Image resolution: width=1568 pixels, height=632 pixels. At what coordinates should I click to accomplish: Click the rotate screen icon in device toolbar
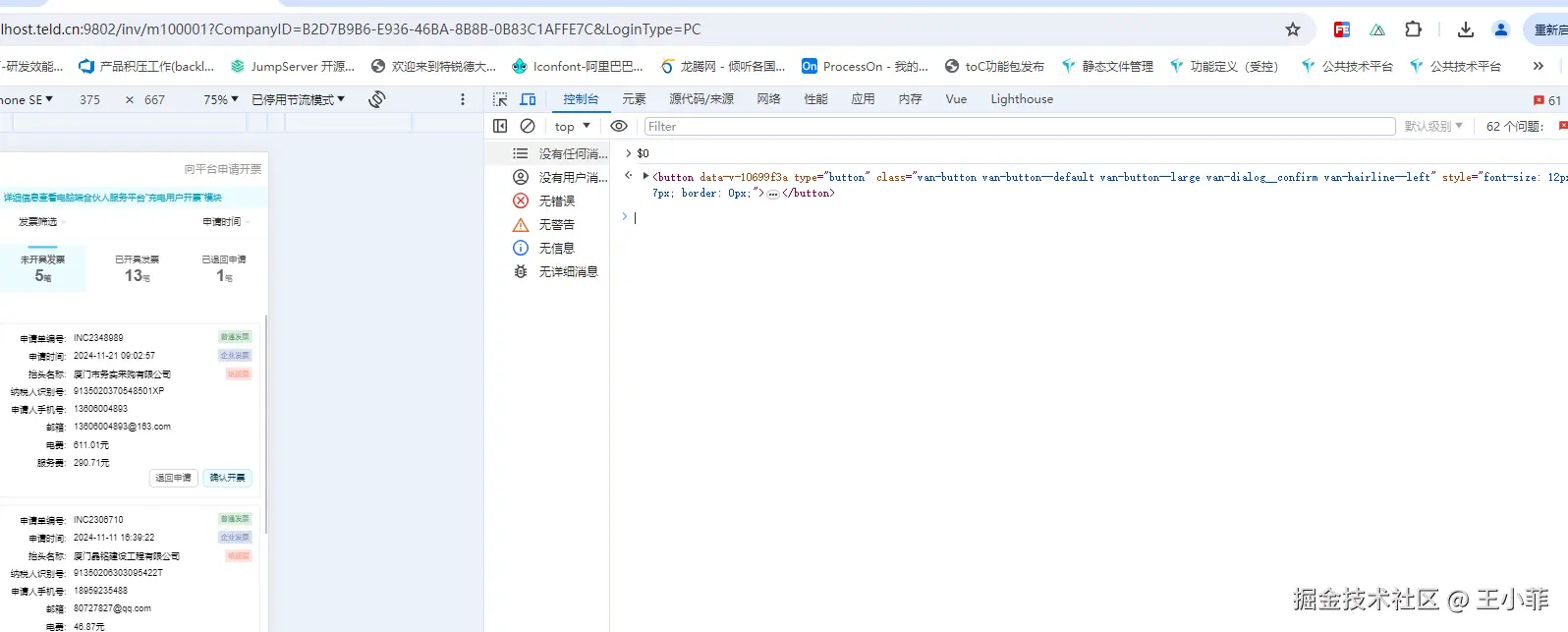tap(376, 99)
